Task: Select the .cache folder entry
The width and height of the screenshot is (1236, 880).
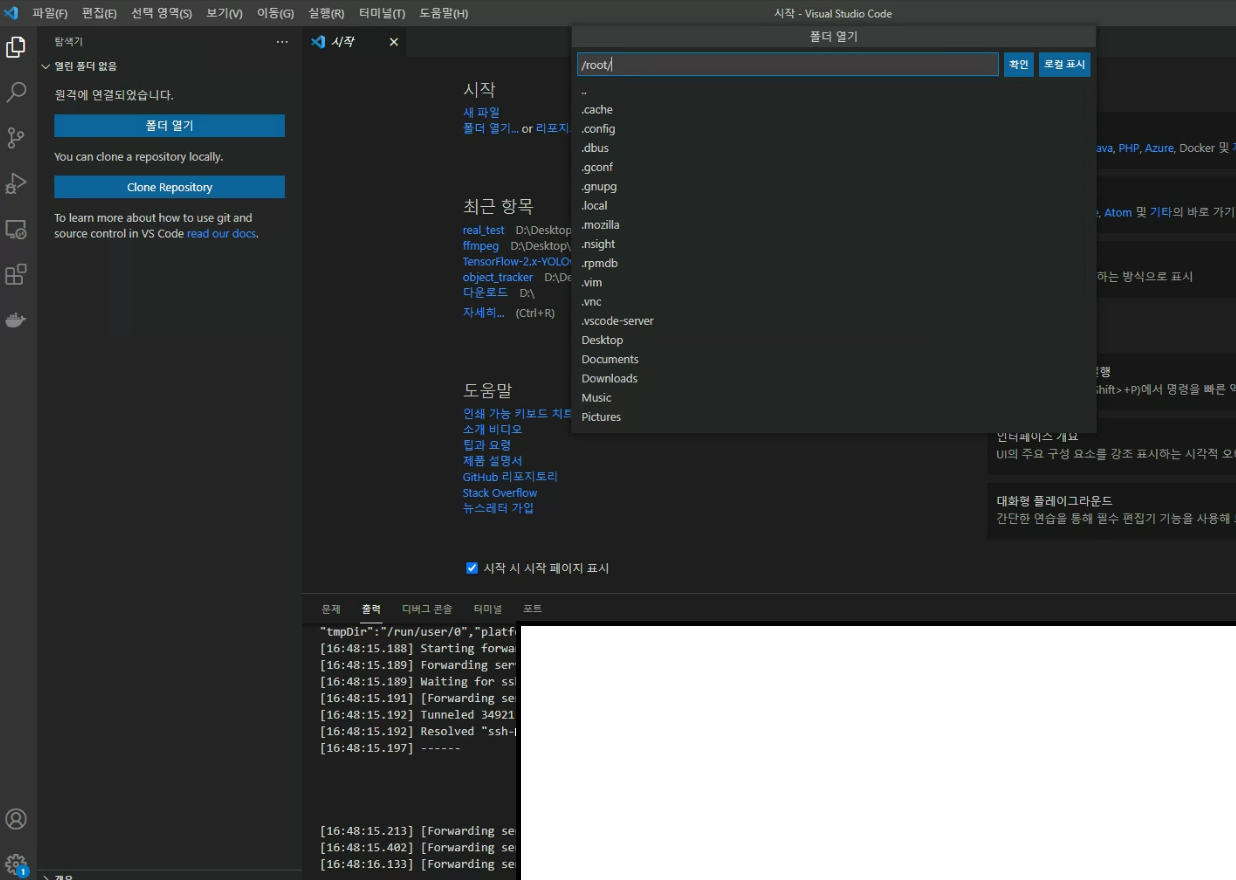Action: coord(833,110)
